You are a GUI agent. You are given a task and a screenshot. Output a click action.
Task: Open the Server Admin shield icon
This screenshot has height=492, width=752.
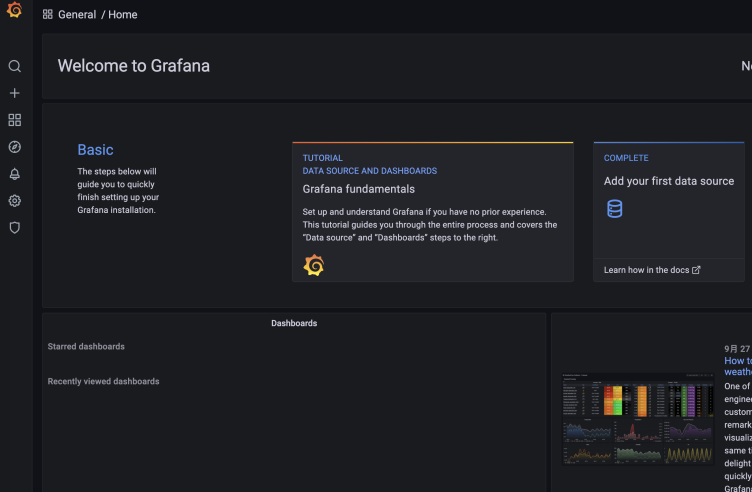[x=14, y=227]
